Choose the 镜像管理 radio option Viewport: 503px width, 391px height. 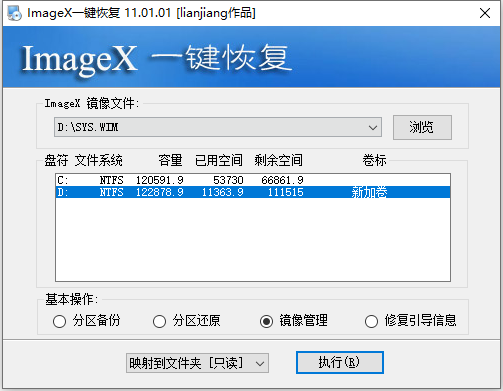click(293, 321)
